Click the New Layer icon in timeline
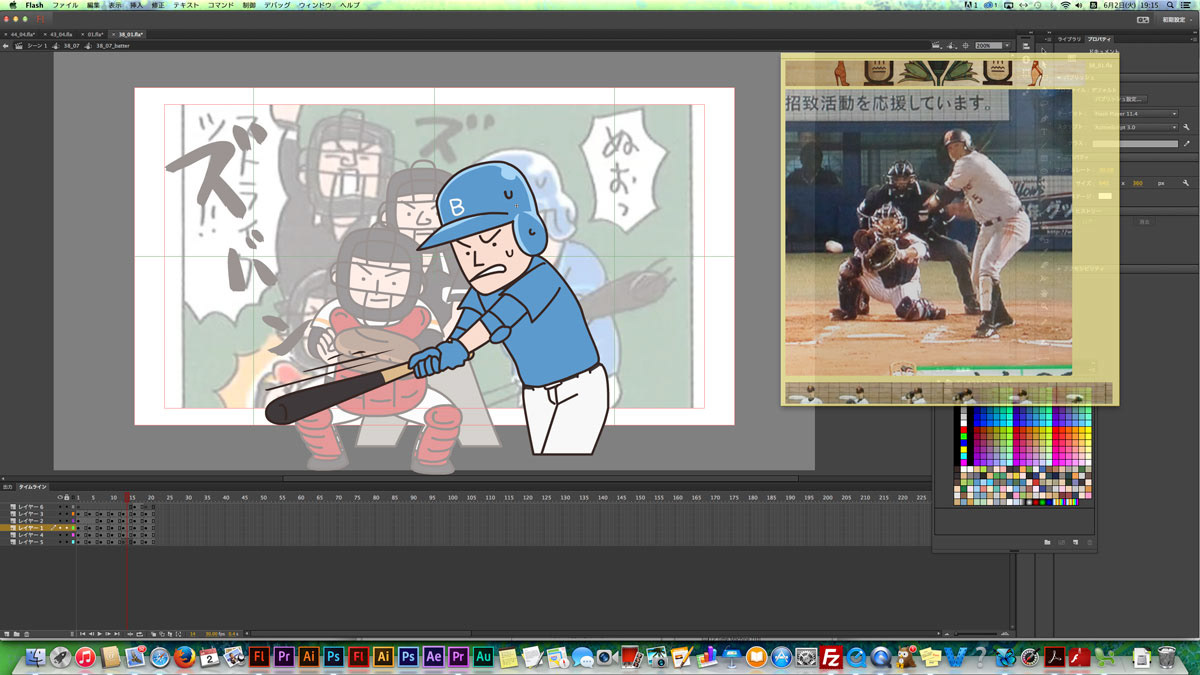1200x675 pixels. click(7, 634)
